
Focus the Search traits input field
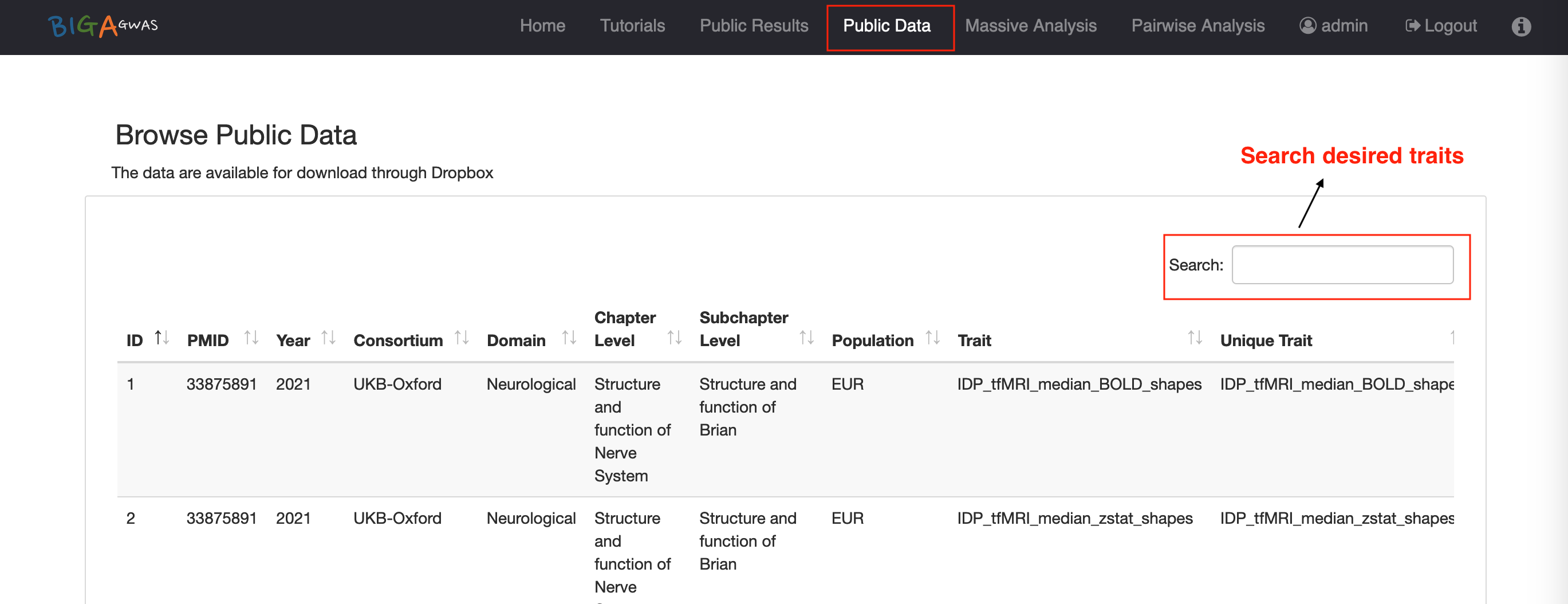[x=1342, y=265]
